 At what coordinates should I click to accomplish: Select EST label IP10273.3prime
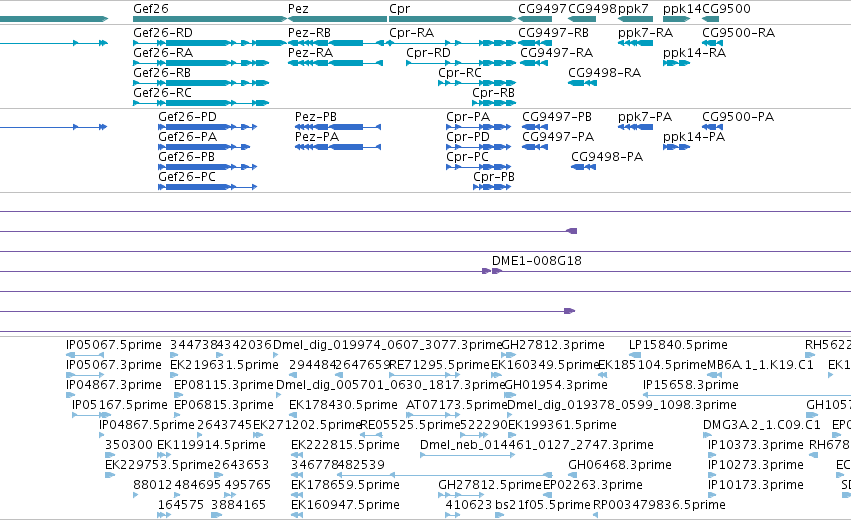click(755, 465)
